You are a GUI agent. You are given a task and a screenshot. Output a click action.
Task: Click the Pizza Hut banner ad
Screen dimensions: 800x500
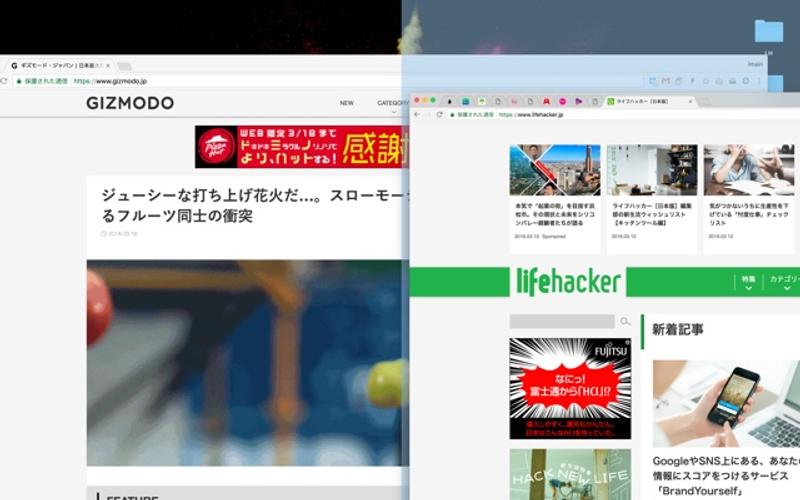302,147
